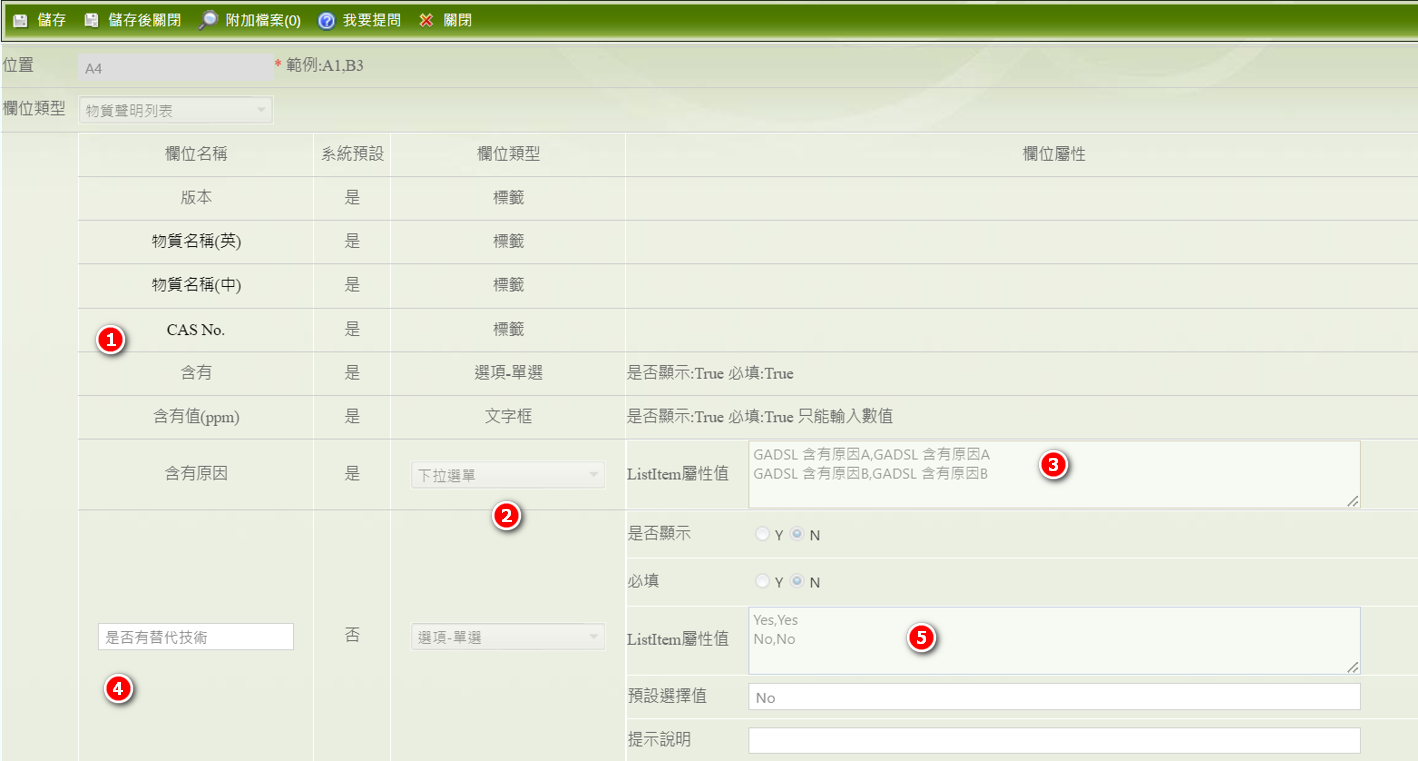Click the 只能輸入數值 attribute text
The width and height of the screenshot is (1418, 761).
tap(846, 417)
